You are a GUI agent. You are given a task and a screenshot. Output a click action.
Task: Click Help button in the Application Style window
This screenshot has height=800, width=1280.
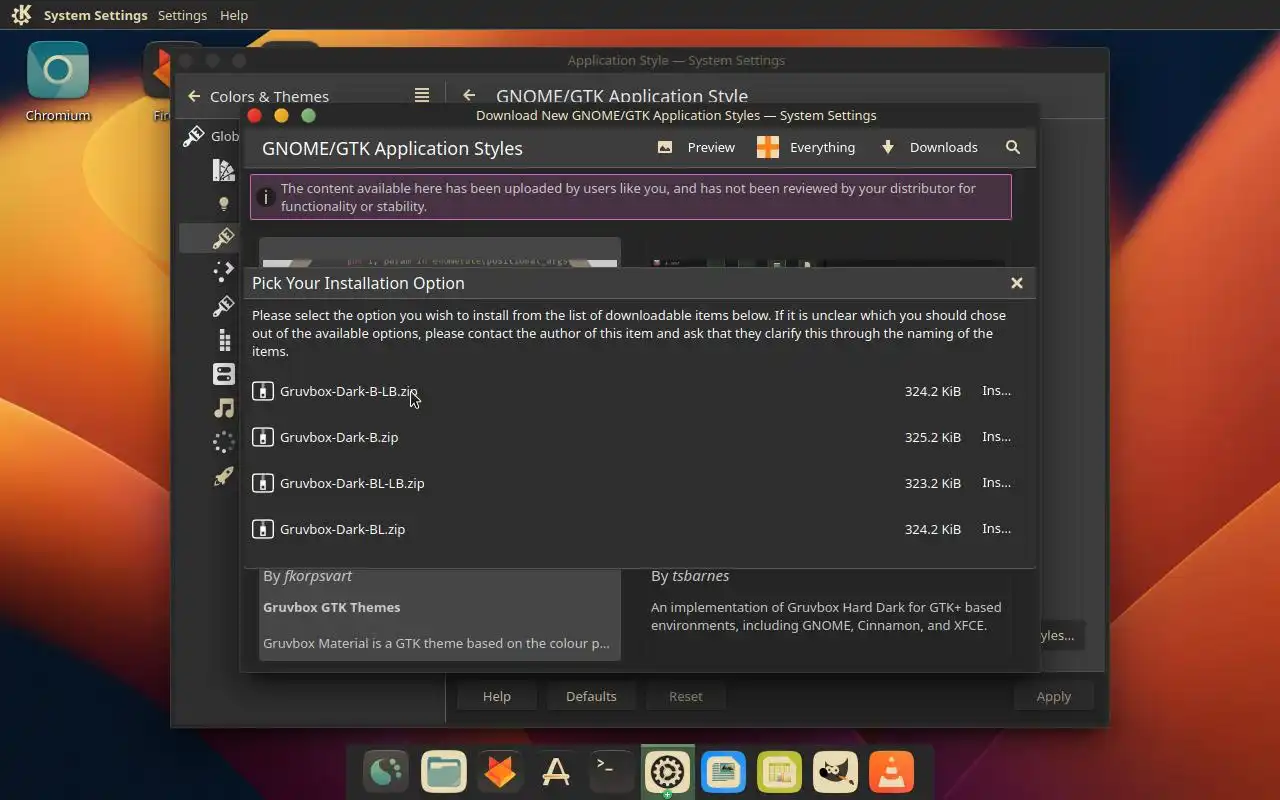tap(497, 696)
